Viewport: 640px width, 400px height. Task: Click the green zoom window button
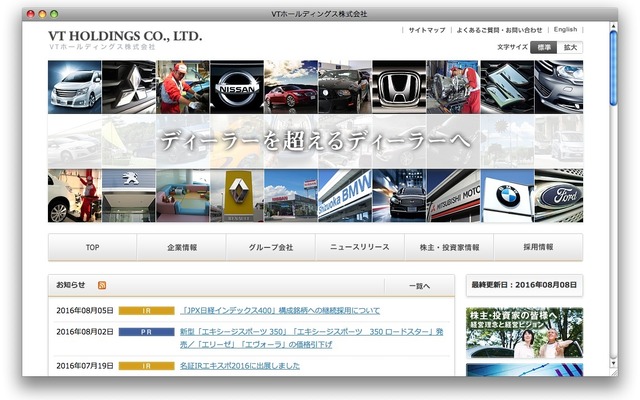click(54, 14)
